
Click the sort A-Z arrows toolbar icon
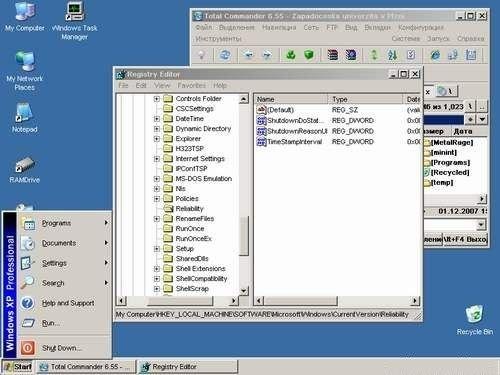point(392,55)
